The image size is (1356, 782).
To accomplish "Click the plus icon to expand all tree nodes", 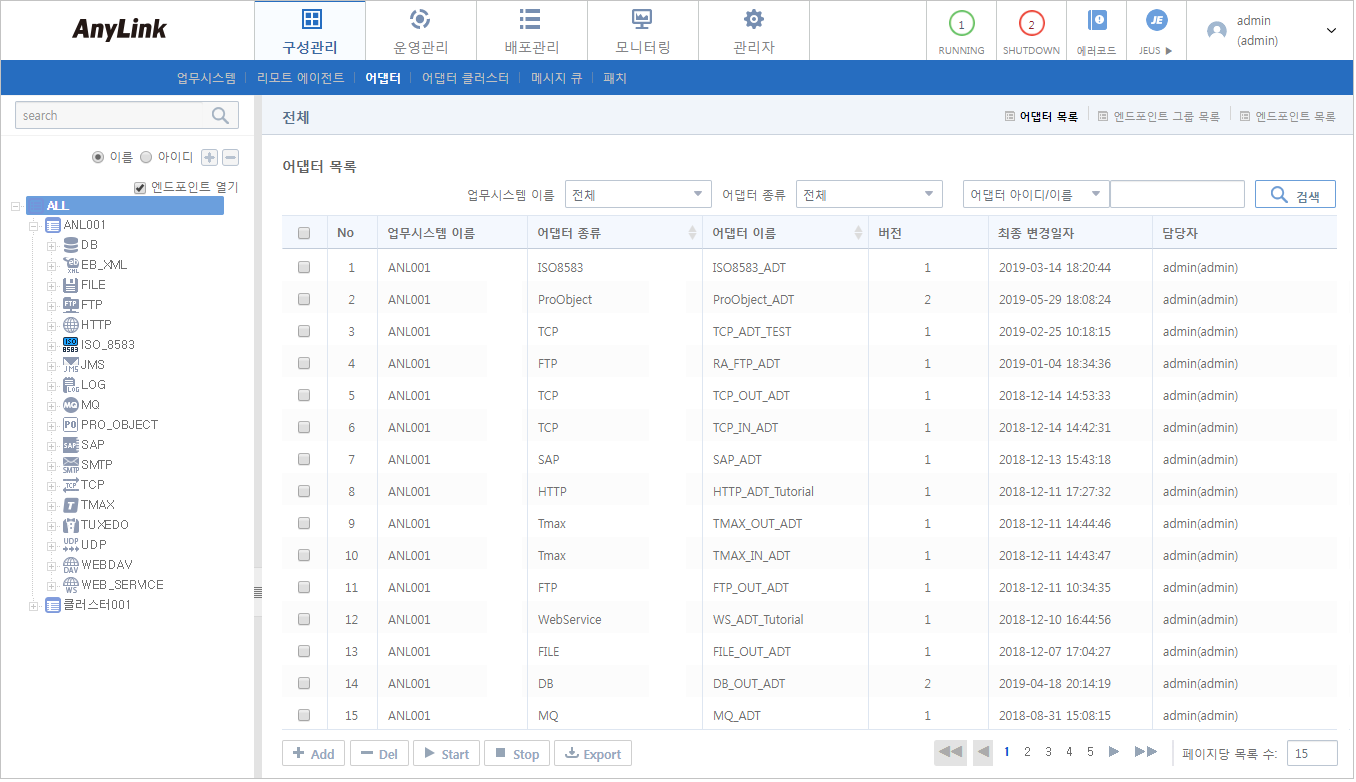I will (x=209, y=157).
